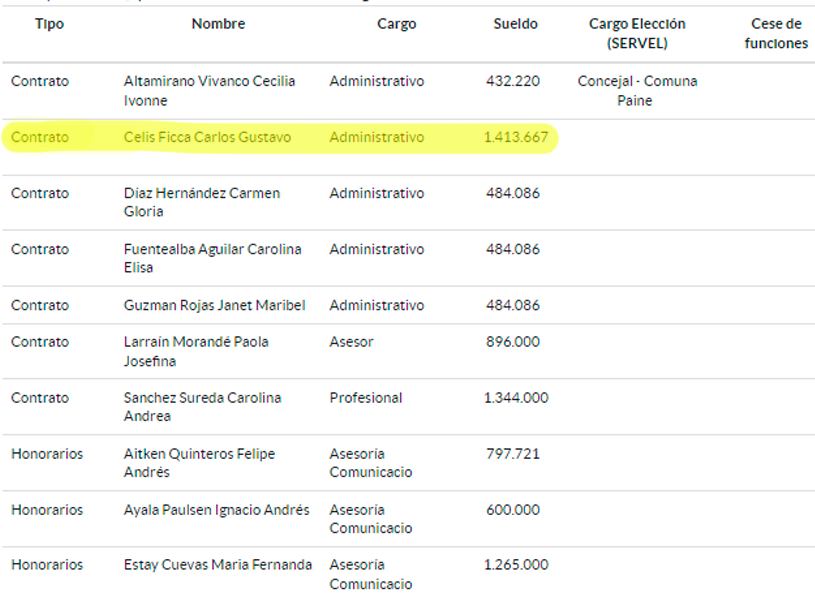Click the Nombre column header
The width and height of the screenshot is (815, 610).
[x=218, y=24]
